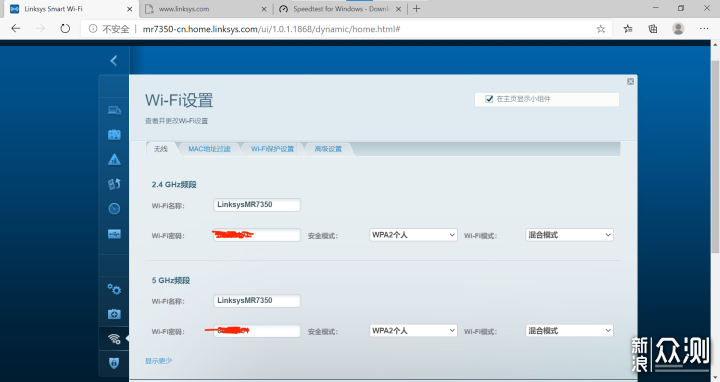The height and width of the screenshot is (382, 720).
Task: Close the www.linksys.com tab
Action: [264, 9]
